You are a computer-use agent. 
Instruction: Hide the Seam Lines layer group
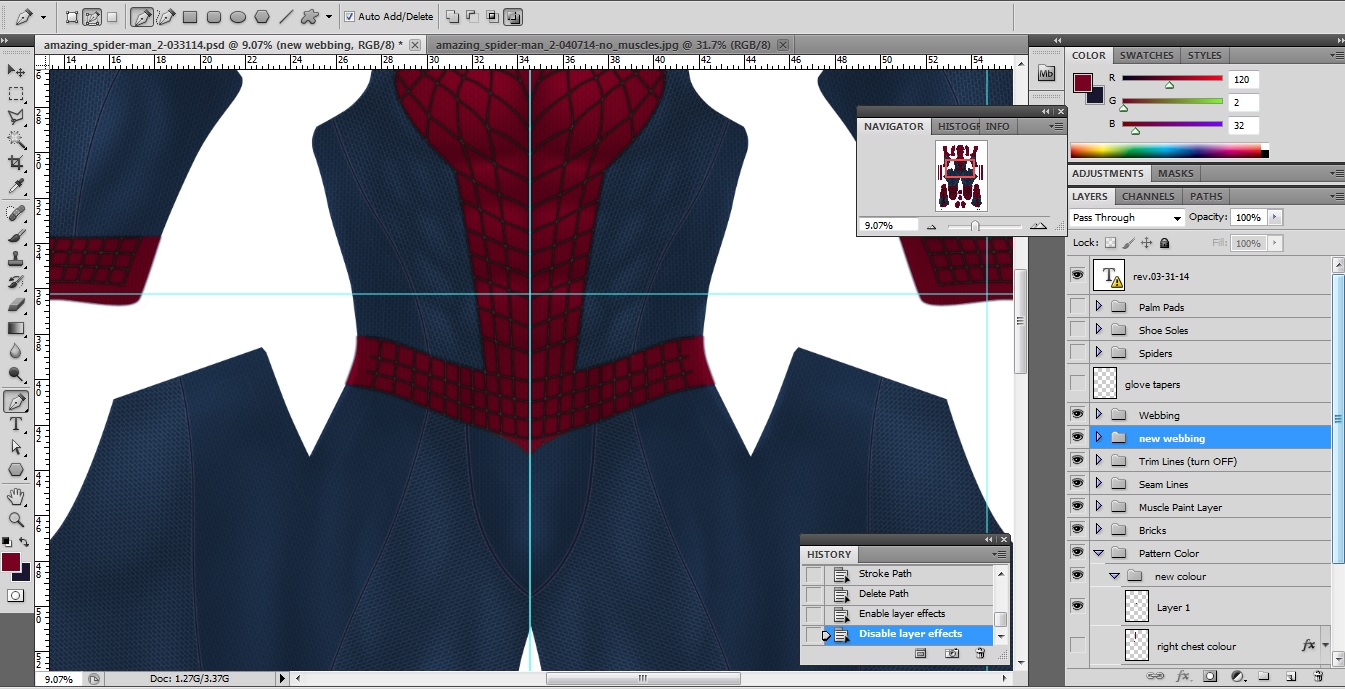point(1077,484)
